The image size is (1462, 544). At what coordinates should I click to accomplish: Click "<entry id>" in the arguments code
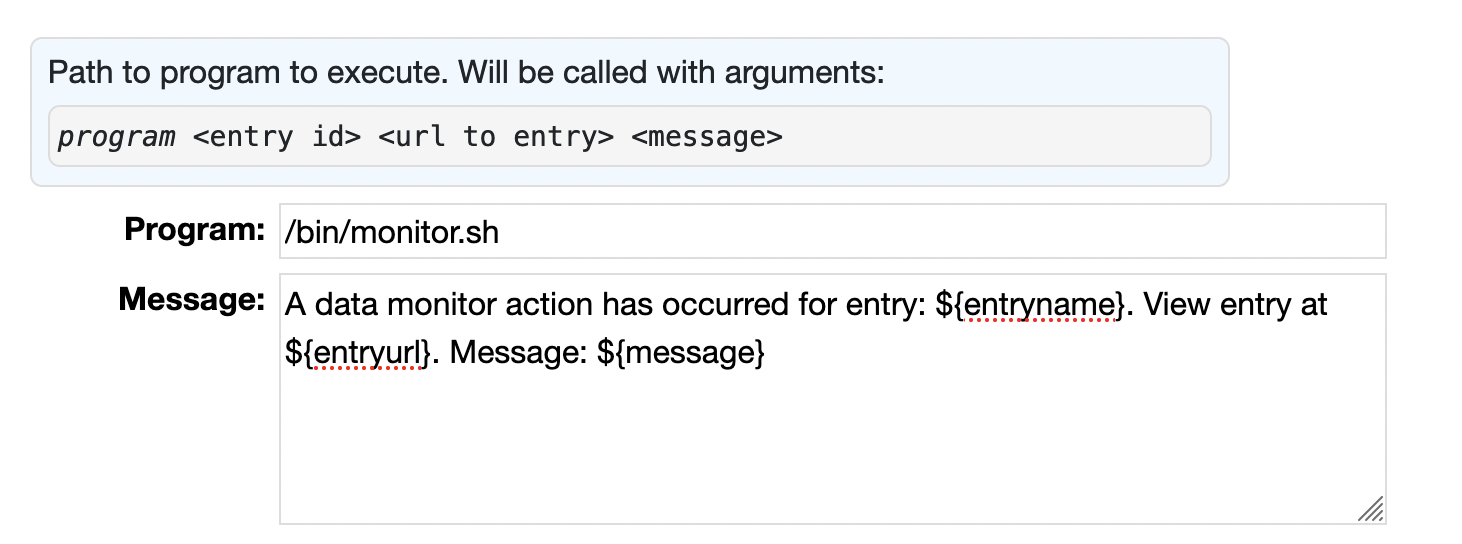point(277,136)
